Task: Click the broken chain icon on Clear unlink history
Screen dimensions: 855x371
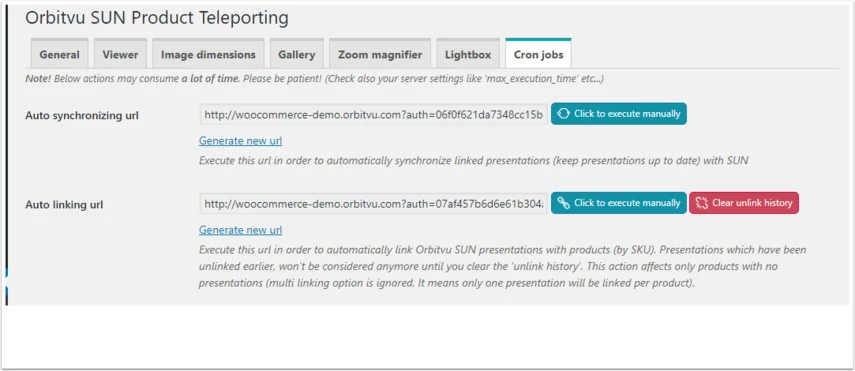Action: pyautogui.click(x=702, y=203)
